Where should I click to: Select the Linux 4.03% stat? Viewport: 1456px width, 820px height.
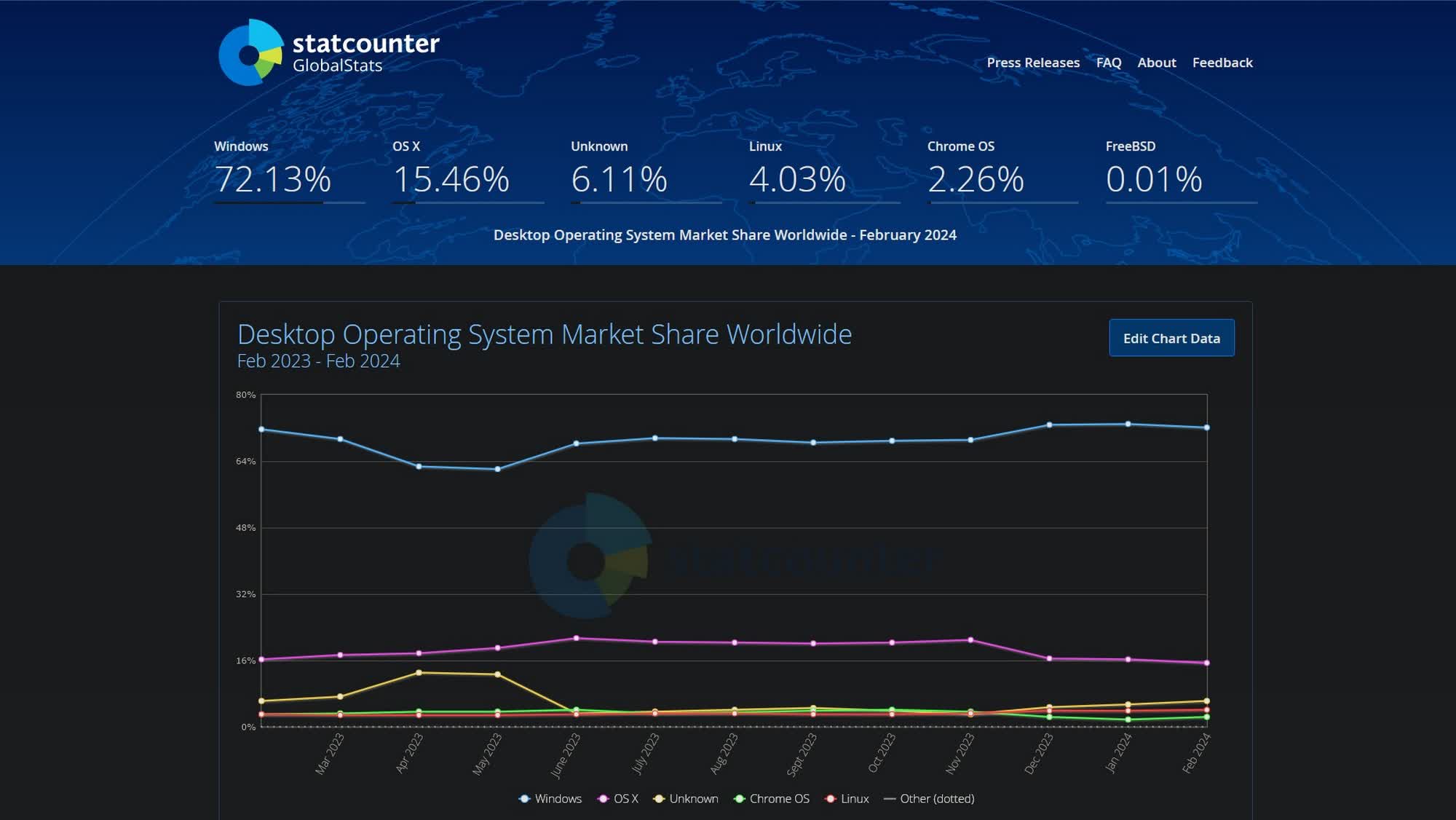tap(824, 170)
